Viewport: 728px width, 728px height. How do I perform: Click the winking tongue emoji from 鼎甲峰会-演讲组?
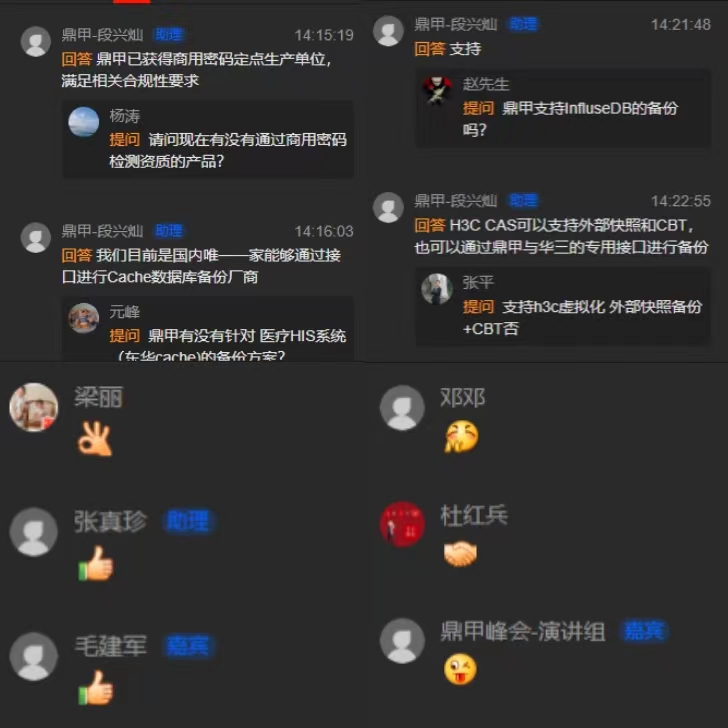(460, 669)
